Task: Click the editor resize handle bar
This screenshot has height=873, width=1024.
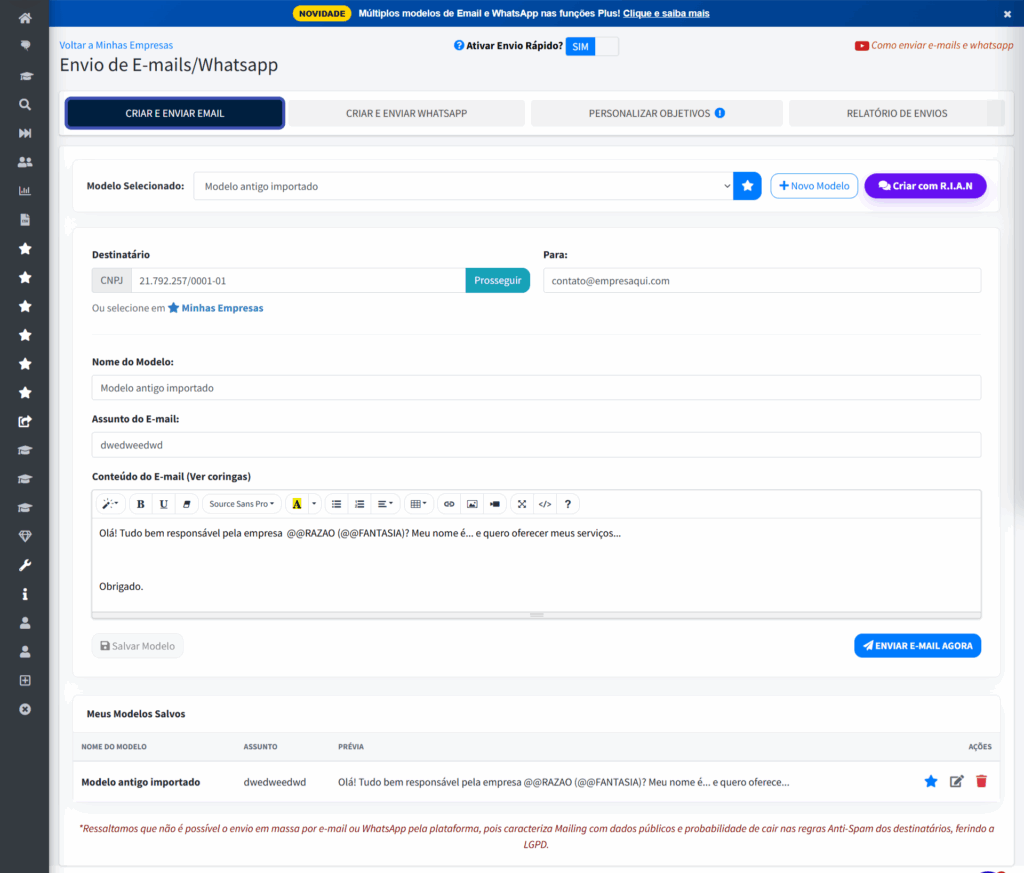Action: [536, 615]
